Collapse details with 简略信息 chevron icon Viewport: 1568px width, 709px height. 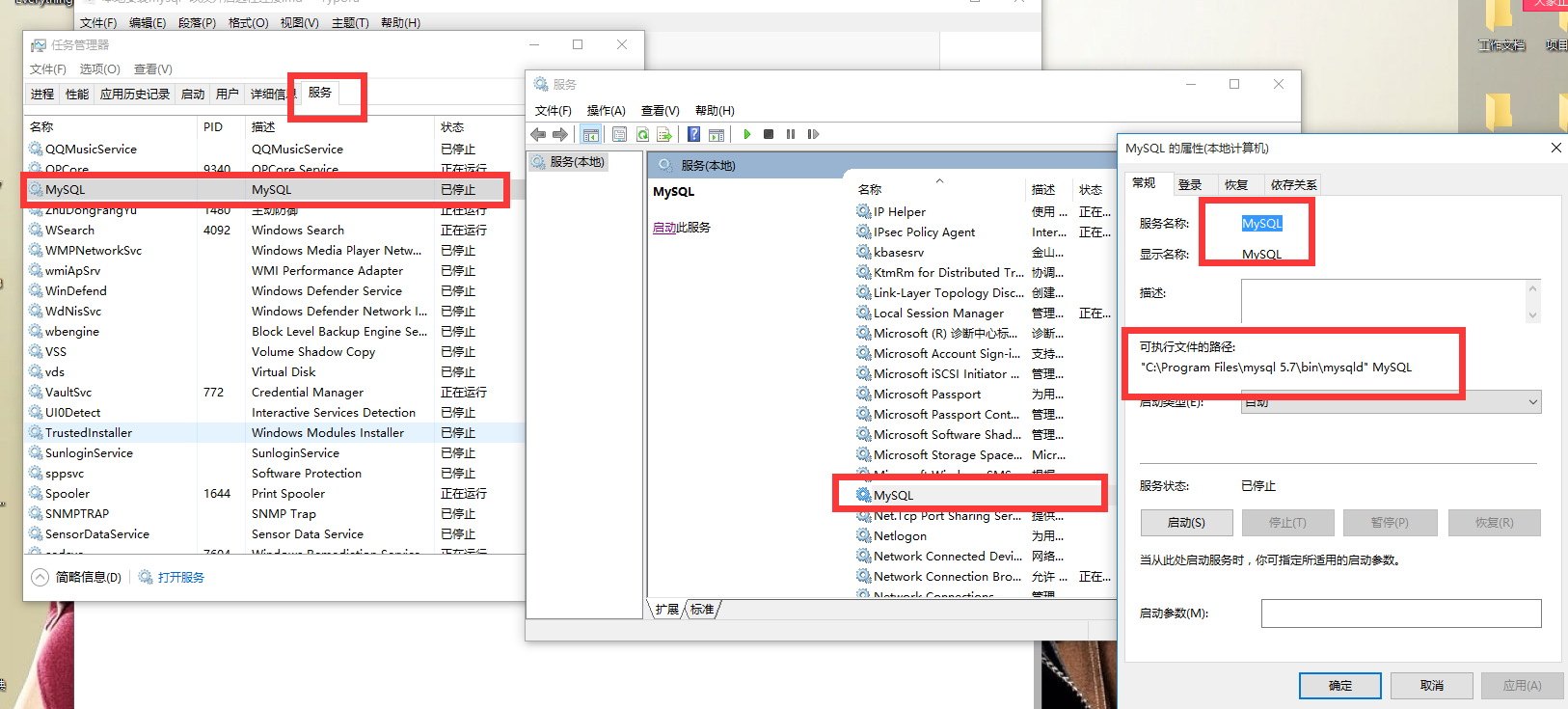point(40,577)
